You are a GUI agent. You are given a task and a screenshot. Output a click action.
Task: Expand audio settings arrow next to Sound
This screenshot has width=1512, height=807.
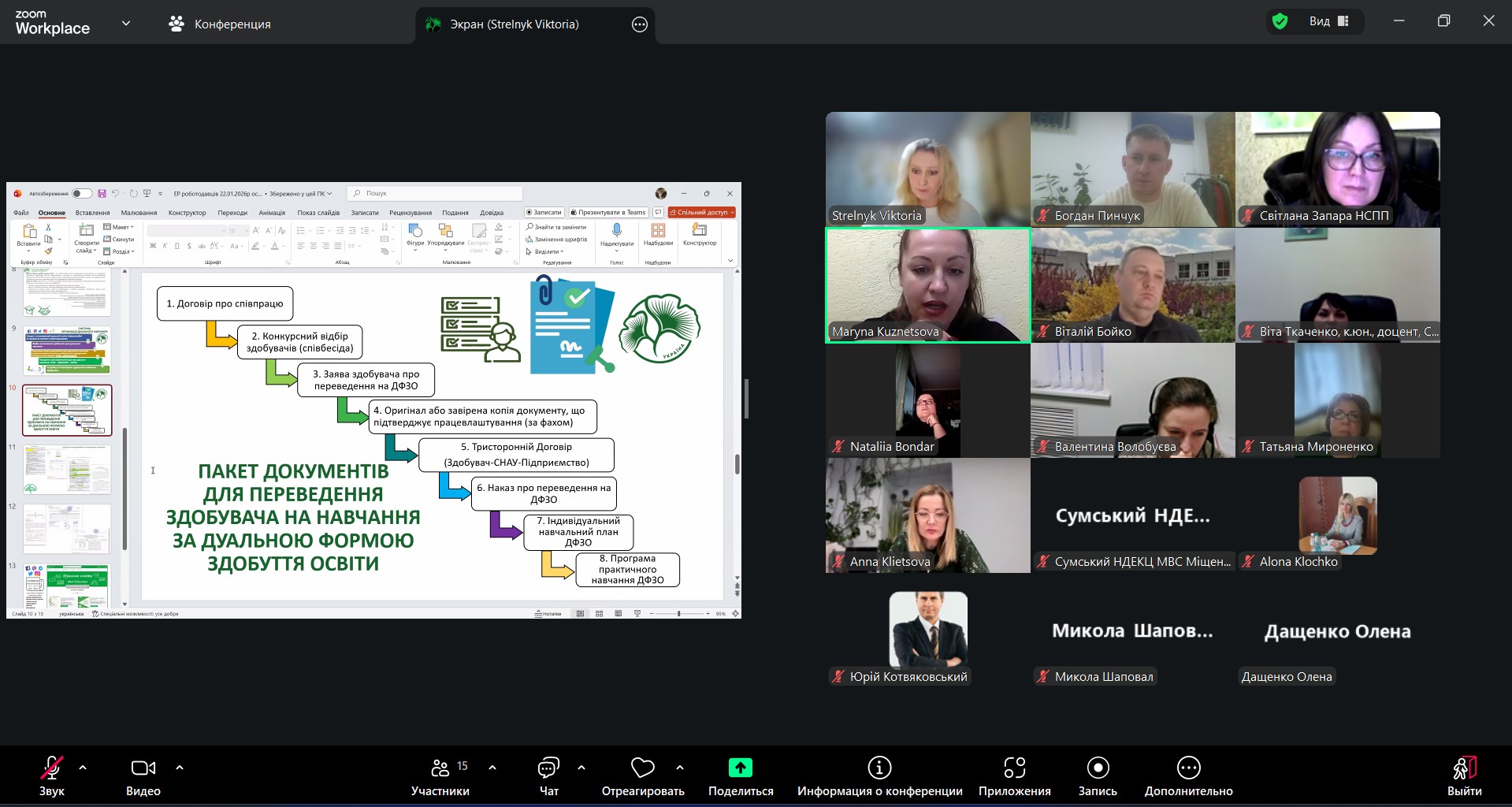coord(83,767)
